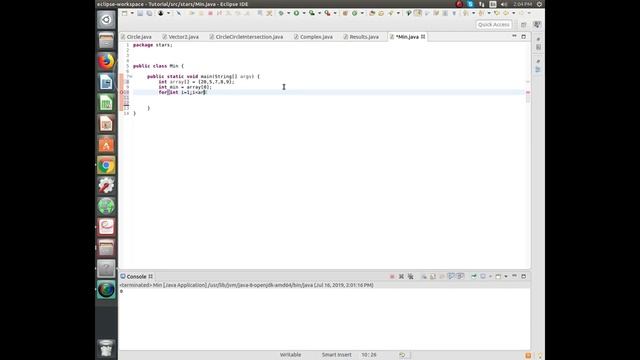Open Google Chrome from the Ubuntu dock
Screen dimensions: 640x360
(106, 165)
